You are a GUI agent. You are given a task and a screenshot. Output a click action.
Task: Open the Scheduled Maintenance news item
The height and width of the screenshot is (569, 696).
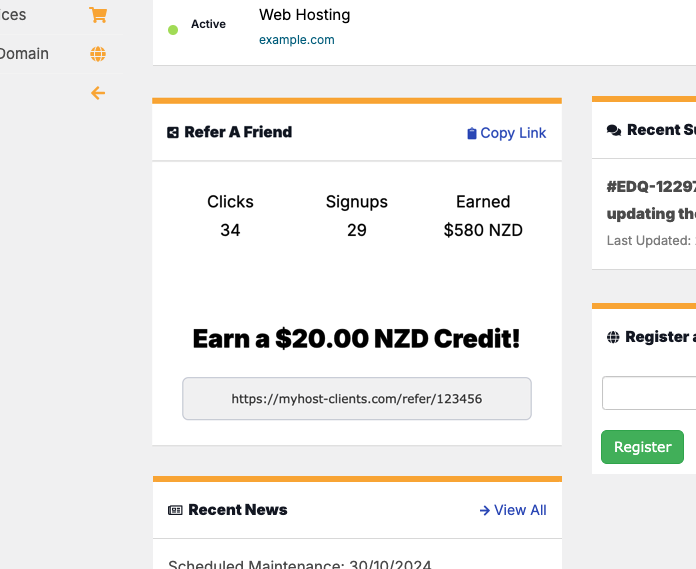[x=299, y=563]
